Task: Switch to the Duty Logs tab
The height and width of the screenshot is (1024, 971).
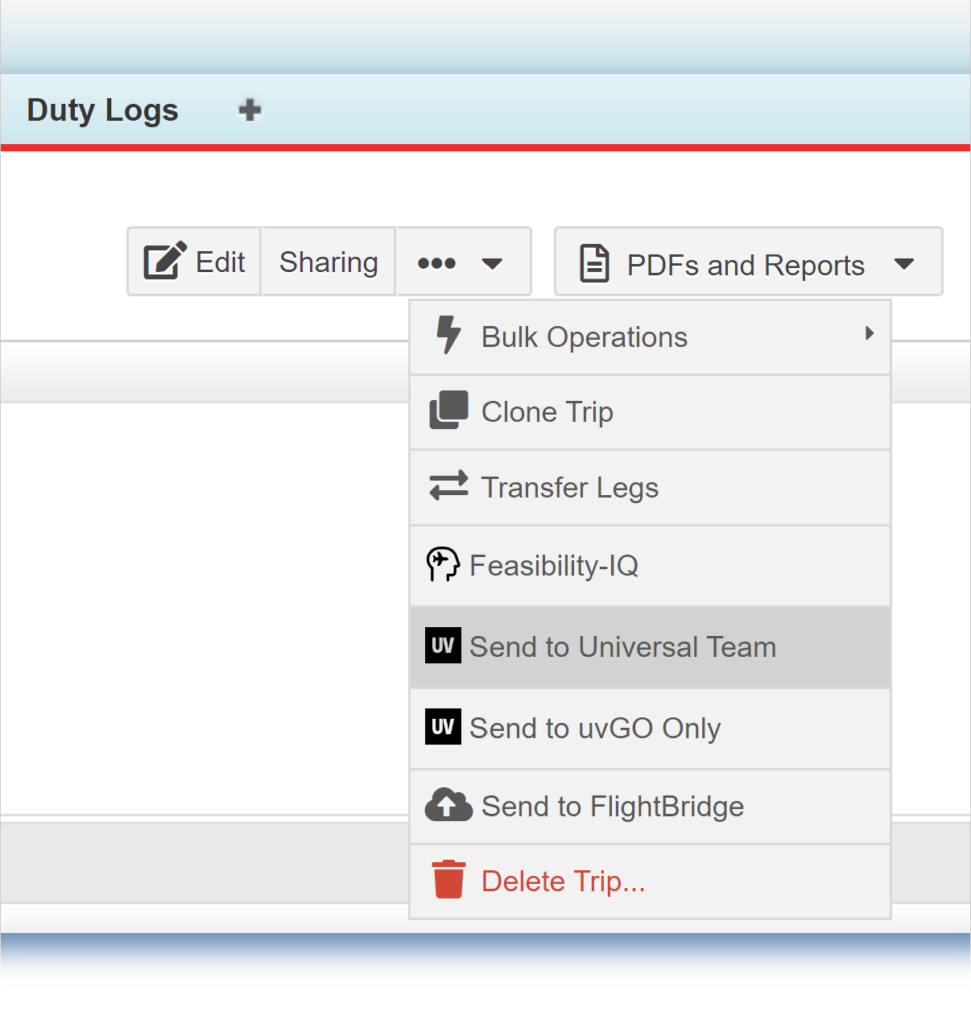Action: tap(103, 110)
